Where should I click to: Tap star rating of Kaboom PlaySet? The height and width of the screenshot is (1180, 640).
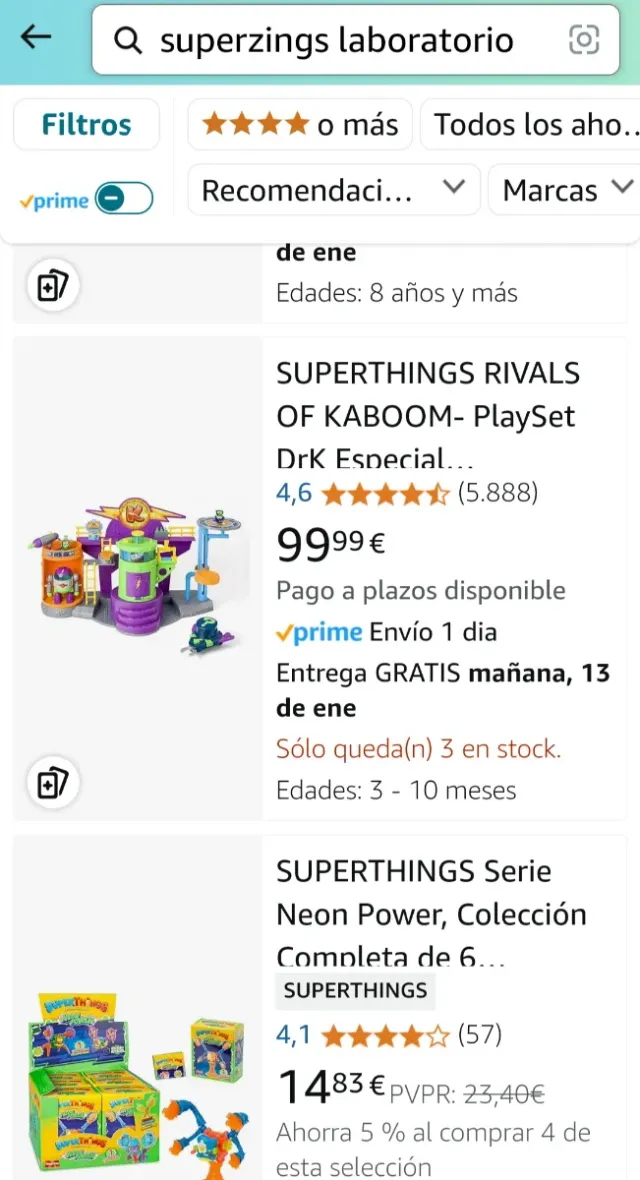point(385,493)
